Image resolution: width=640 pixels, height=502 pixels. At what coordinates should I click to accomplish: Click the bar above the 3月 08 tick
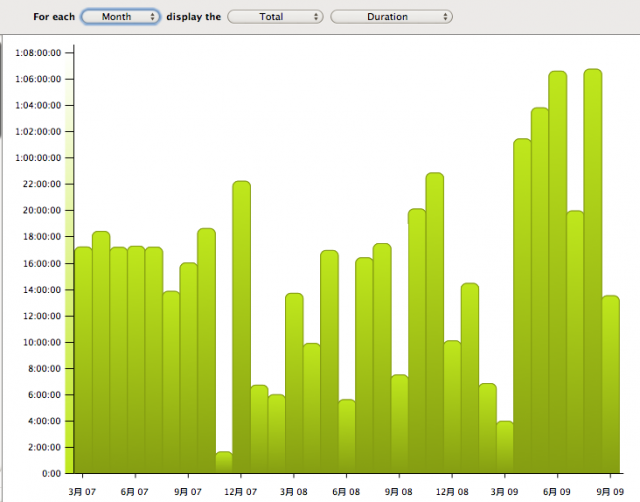(x=294, y=383)
